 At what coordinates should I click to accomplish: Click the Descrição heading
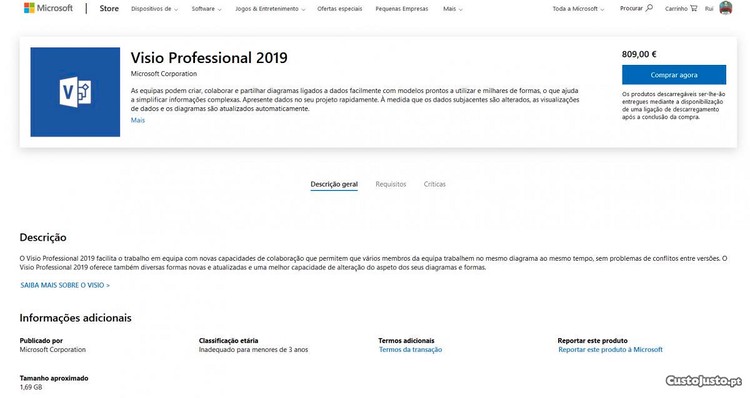click(43, 237)
